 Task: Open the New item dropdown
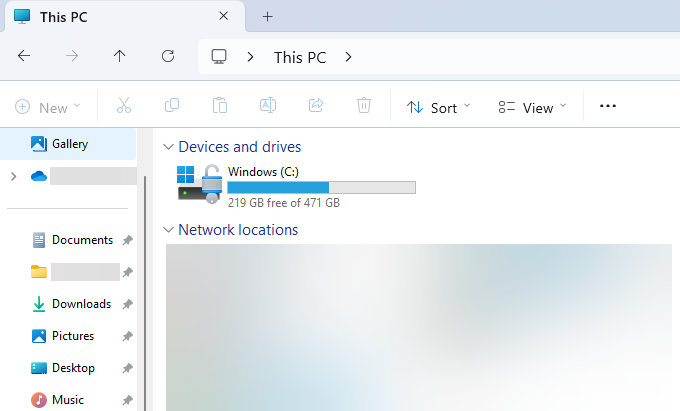[48, 107]
